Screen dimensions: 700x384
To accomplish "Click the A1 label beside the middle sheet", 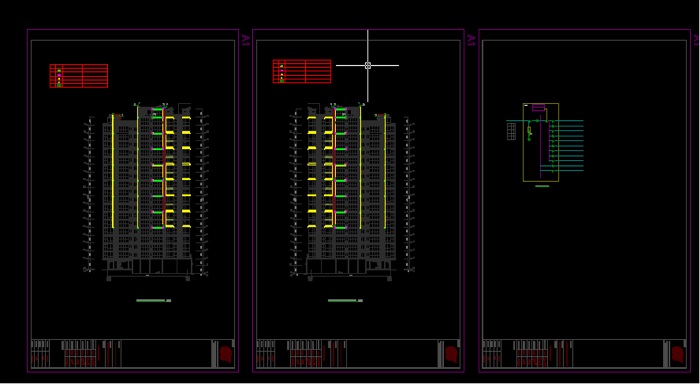I will coord(471,40).
